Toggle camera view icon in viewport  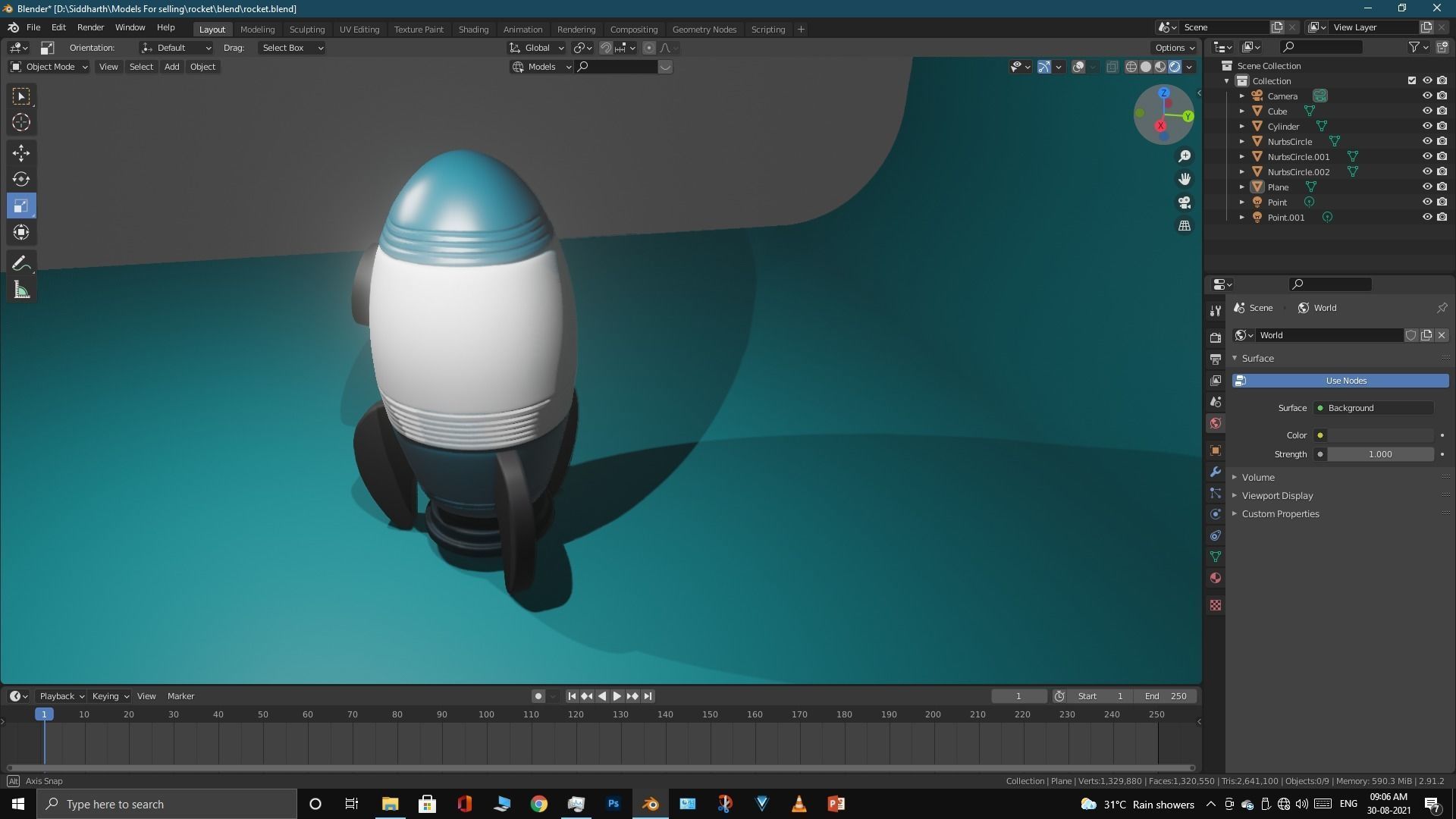point(1184,202)
